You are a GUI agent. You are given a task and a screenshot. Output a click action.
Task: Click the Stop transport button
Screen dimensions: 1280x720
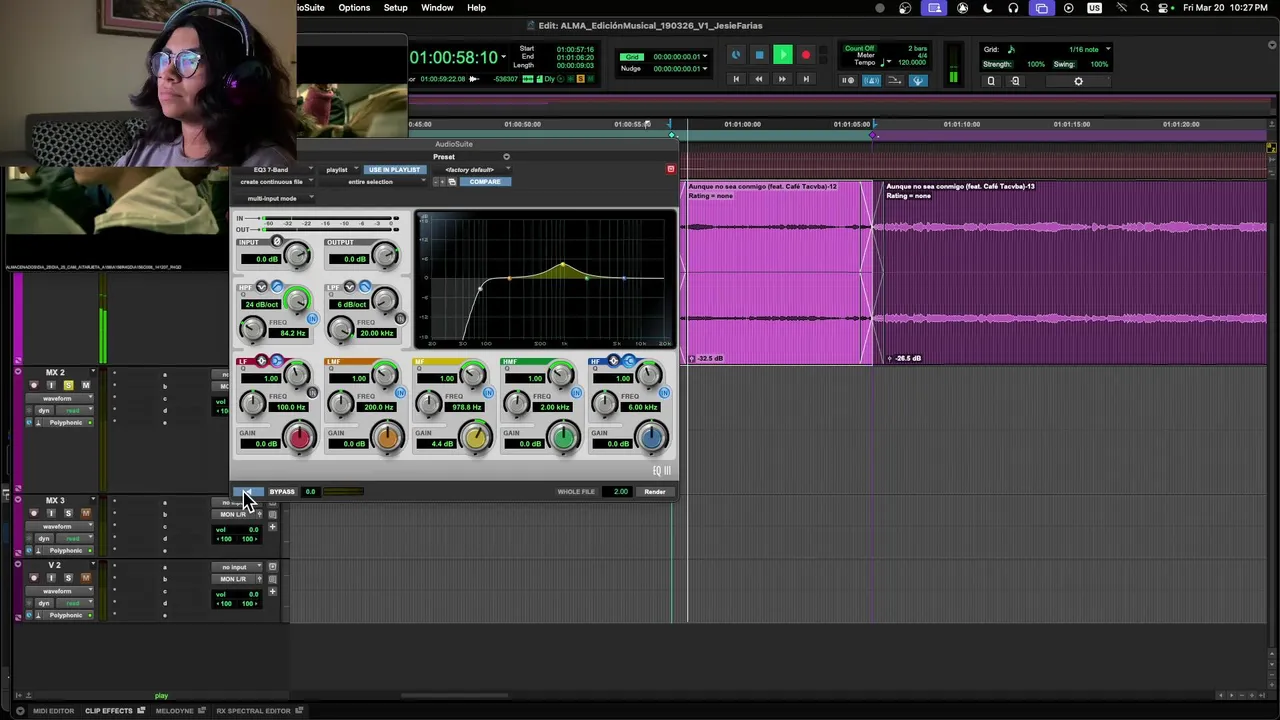pyautogui.click(x=759, y=55)
